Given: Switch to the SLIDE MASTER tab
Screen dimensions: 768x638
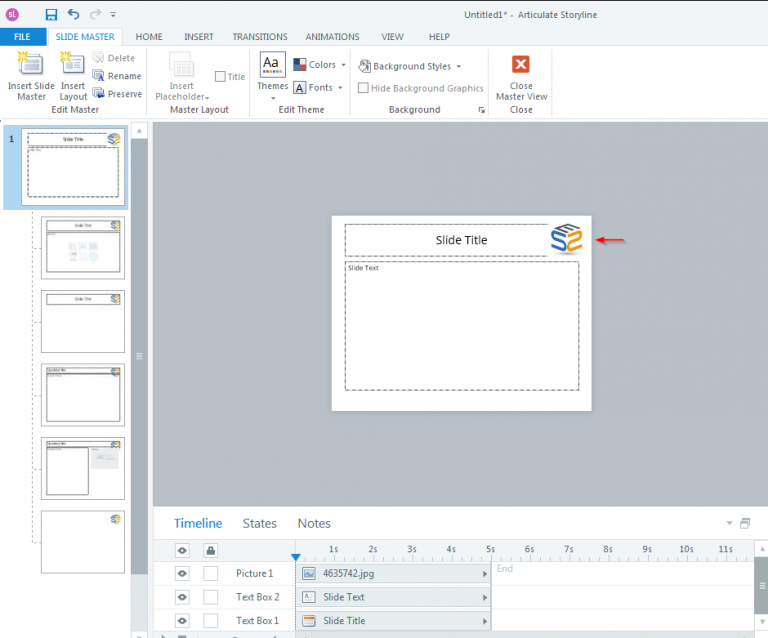Looking at the screenshot, I should (85, 37).
